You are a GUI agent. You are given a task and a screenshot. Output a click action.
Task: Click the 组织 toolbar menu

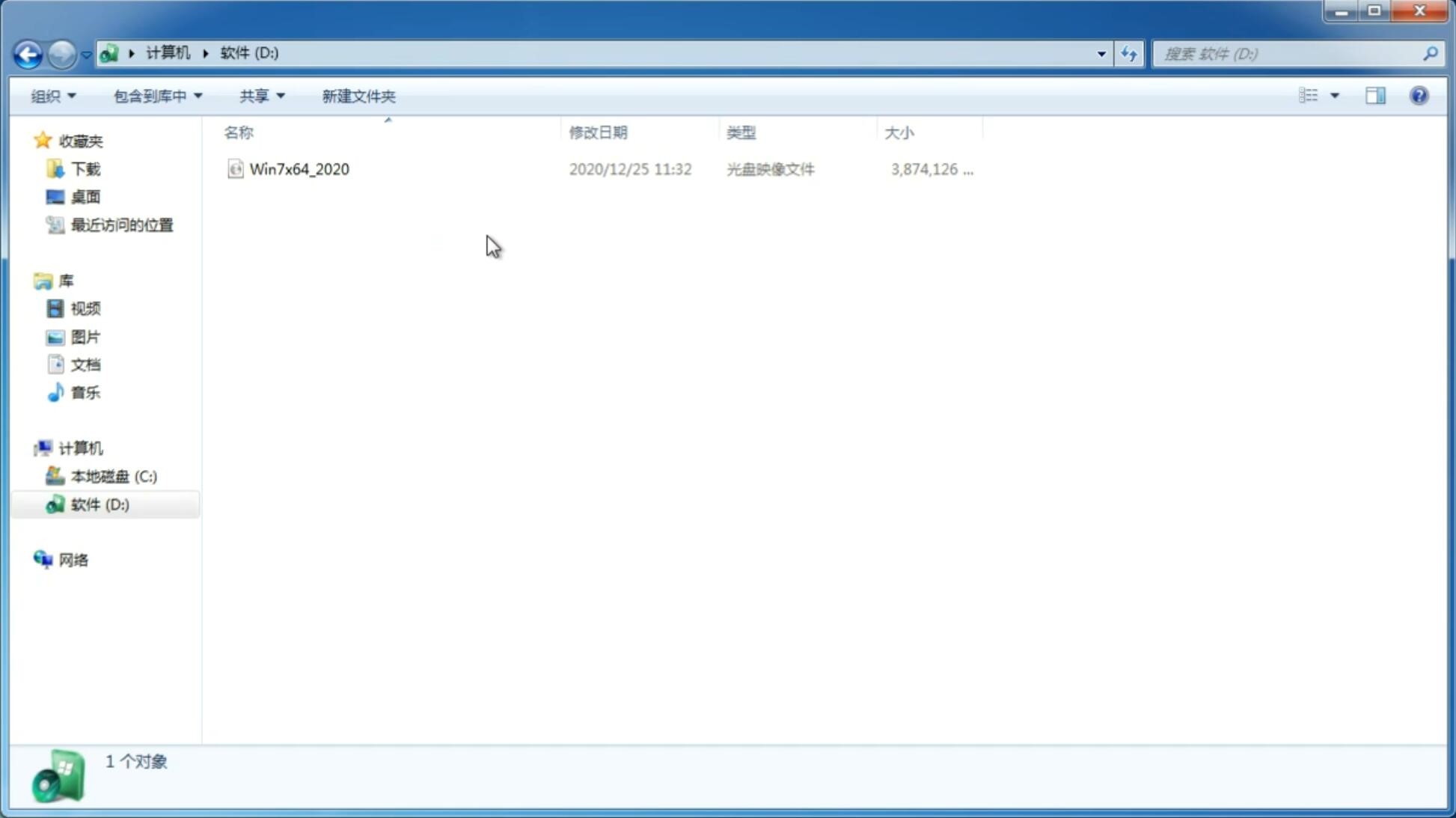[51, 95]
